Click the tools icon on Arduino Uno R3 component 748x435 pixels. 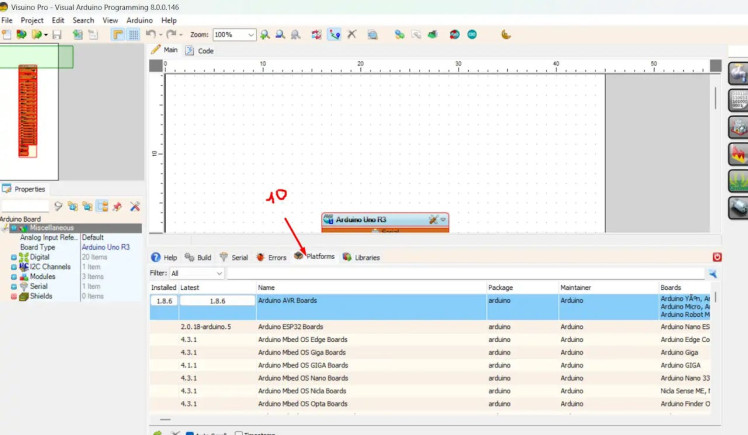point(433,219)
